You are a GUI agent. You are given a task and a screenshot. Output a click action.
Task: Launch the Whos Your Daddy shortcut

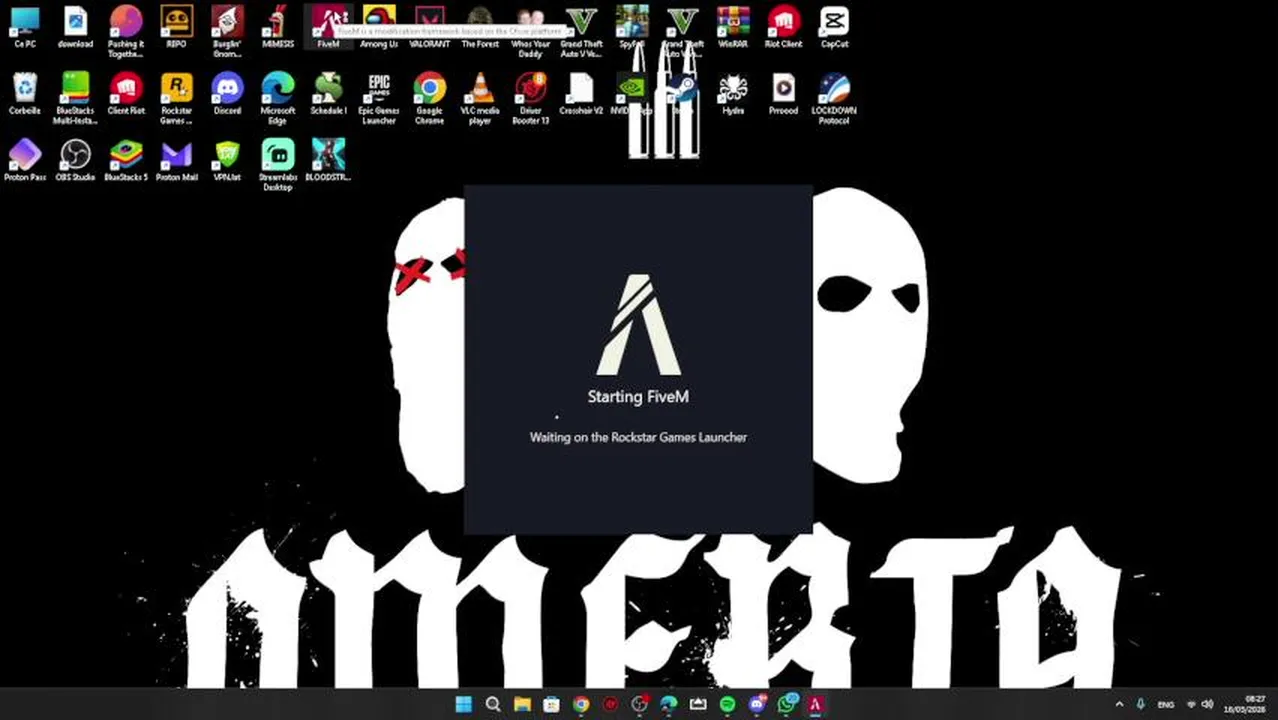pyautogui.click(x=530, y=31)
